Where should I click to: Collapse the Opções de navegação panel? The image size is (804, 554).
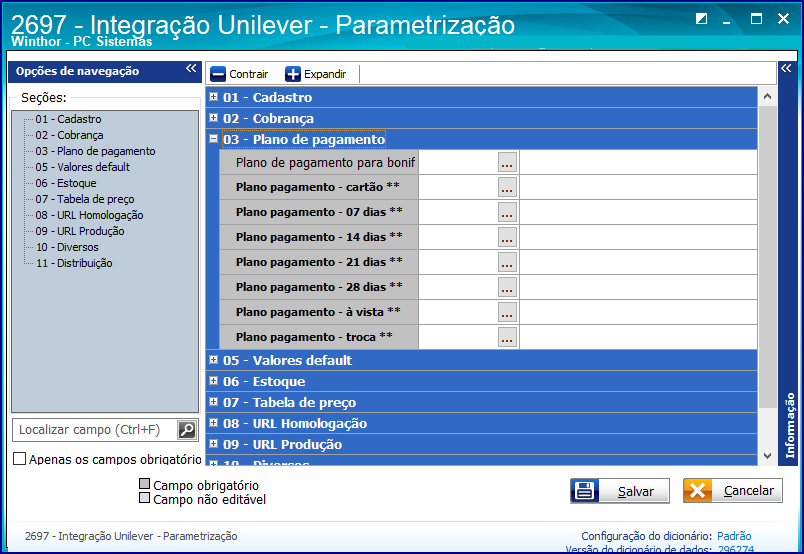coord(191,69)
